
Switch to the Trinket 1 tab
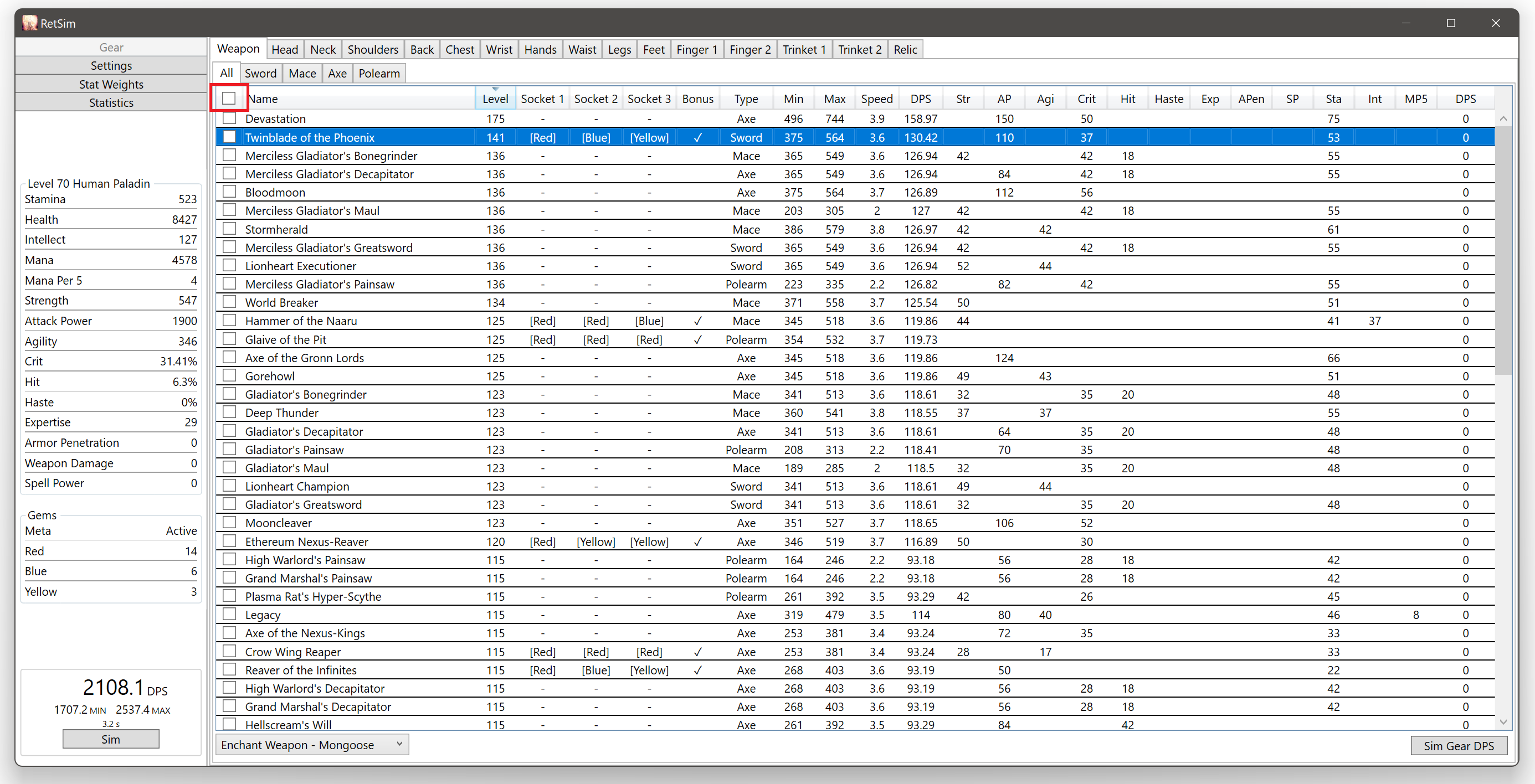[804, 49]
